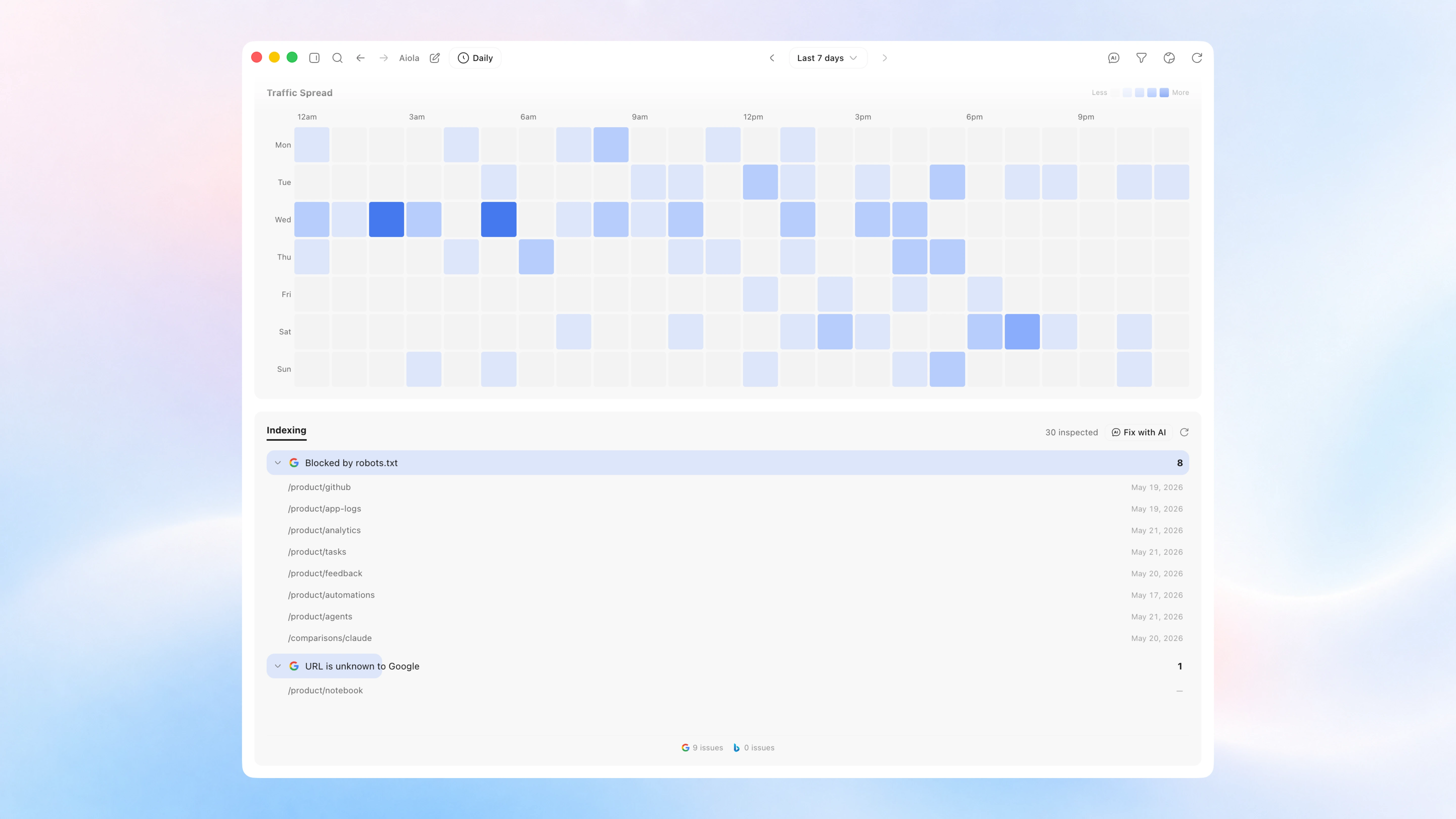
Task: Click the edit pencil icon
Action: [435, 58]
